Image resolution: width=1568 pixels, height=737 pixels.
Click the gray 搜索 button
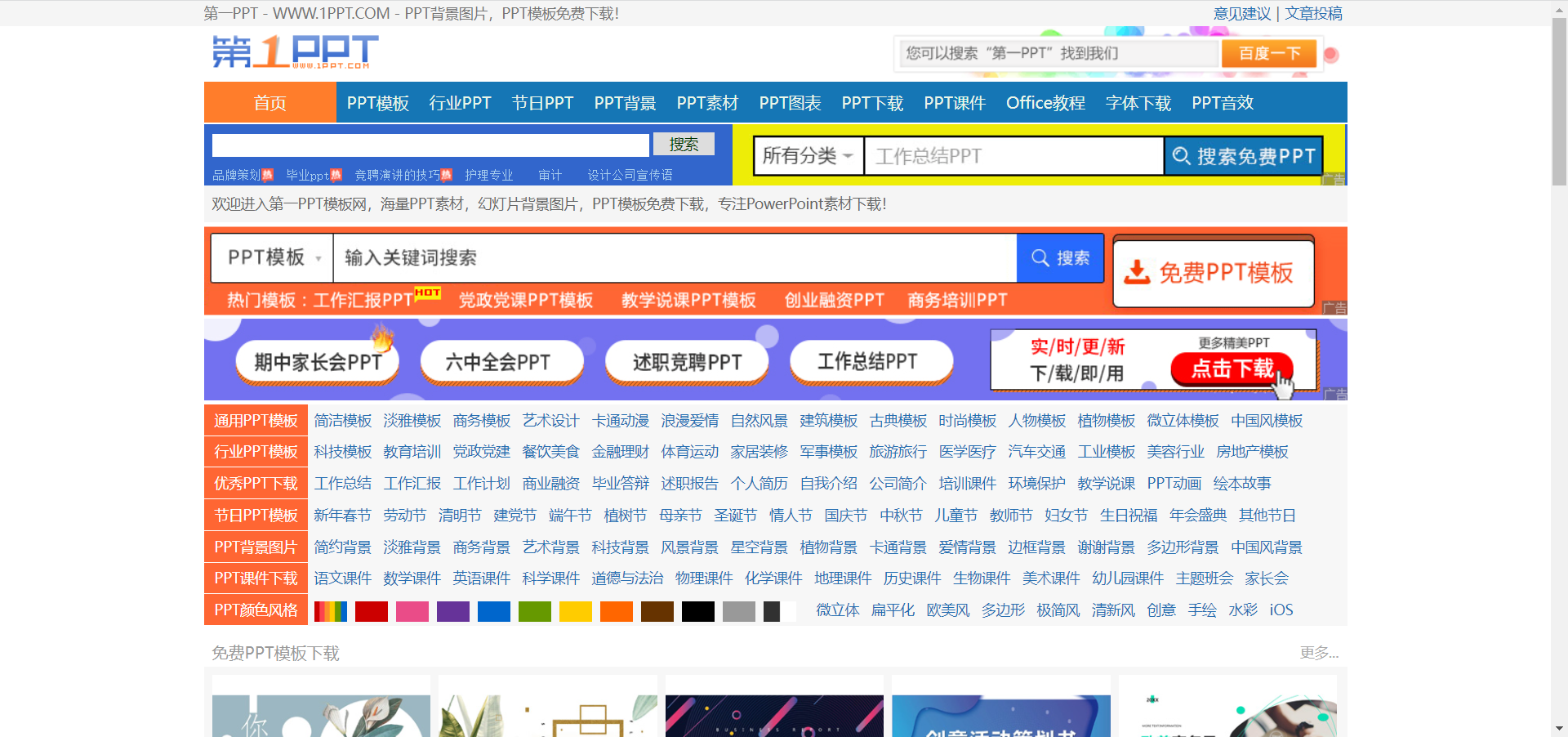684,144
